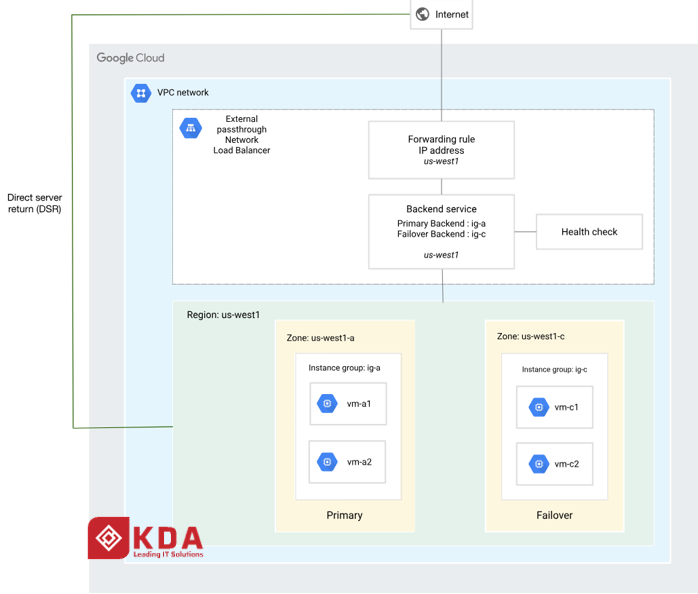This screenshot has width=698, height=594.
Task: Select the vm-c1 compute icon
Action: tap(539, 407)
